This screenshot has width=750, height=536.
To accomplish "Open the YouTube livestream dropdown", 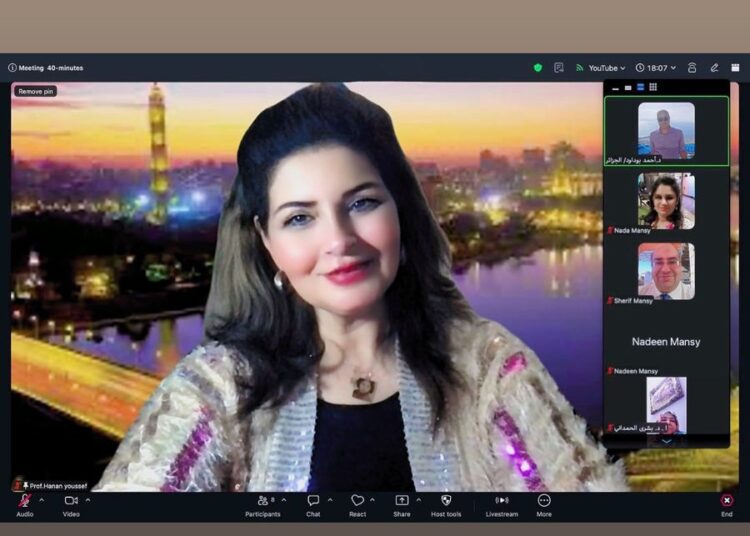I will point(601,68).
